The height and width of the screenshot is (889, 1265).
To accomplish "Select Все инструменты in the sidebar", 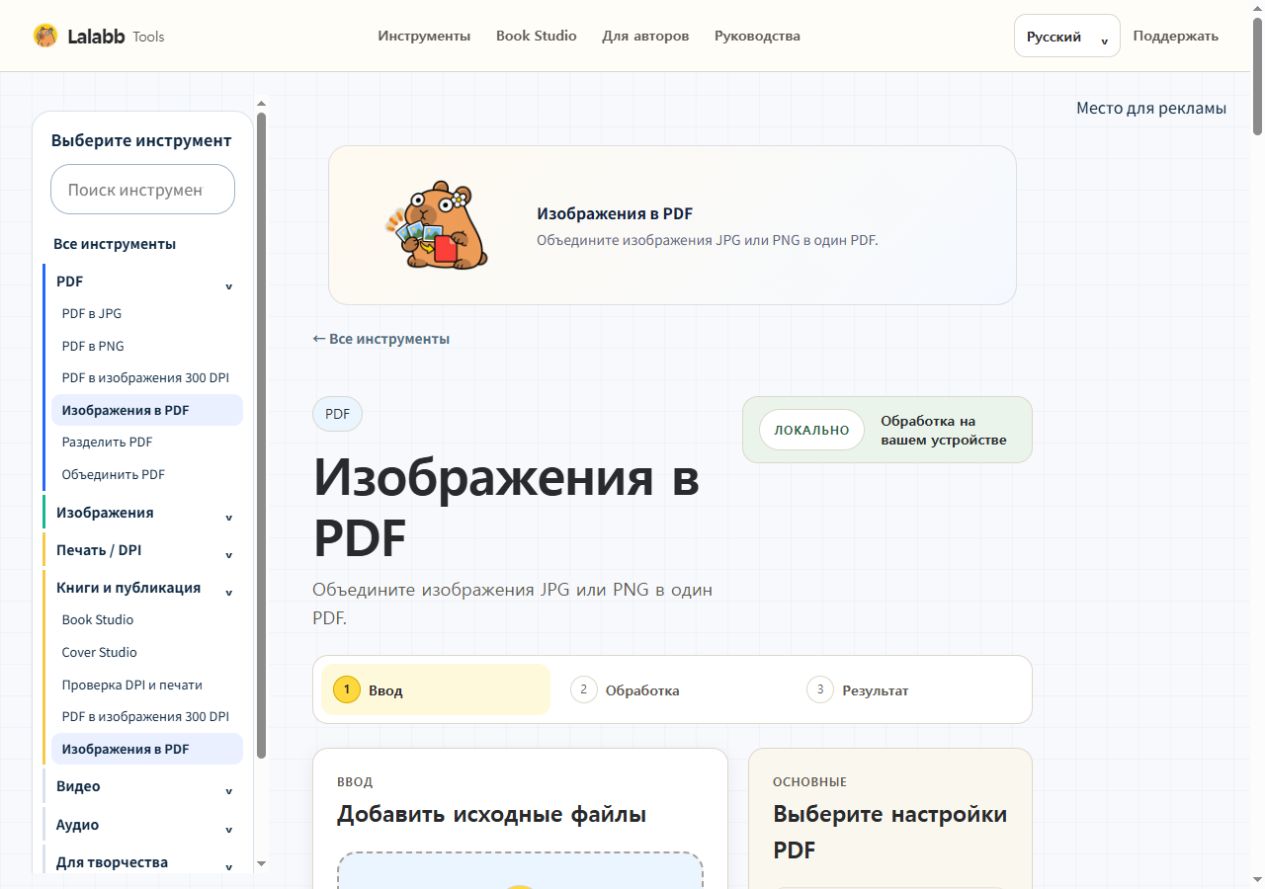I will click(115, 244).
